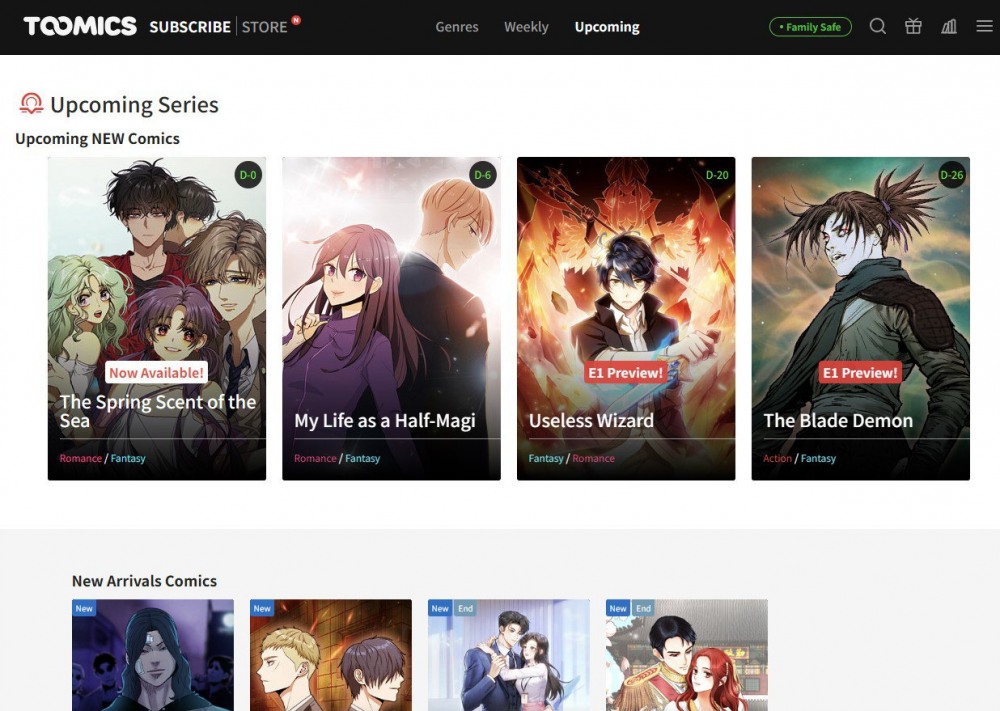Open the search magnifier icon
The height and width of the screenshot is (711, 1000).
877,27
